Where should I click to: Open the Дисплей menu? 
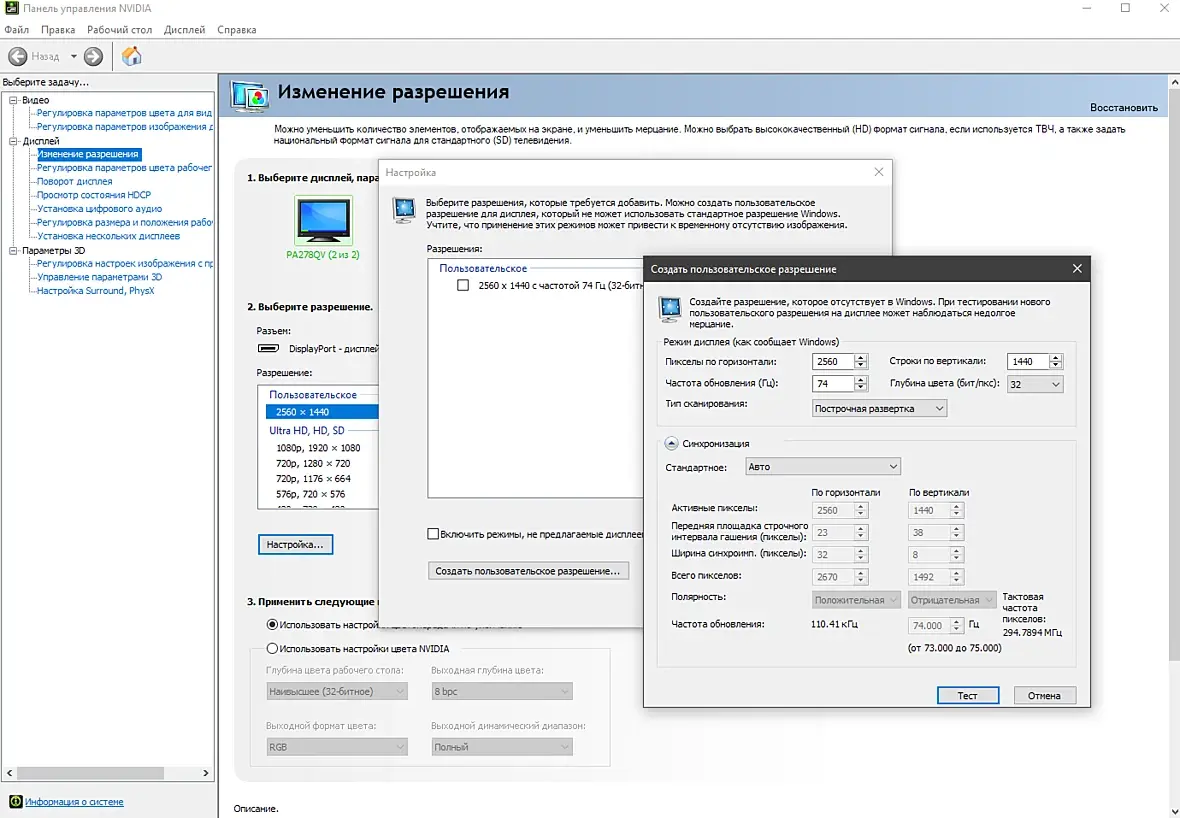pos(184,29)
